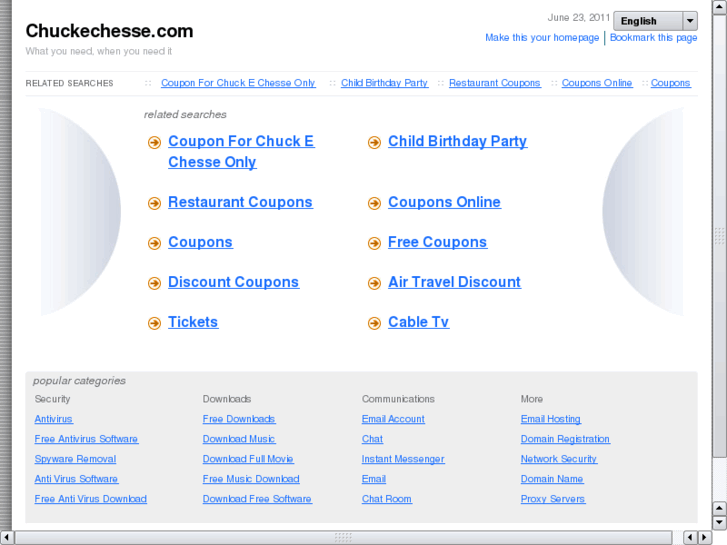Click the horizontal scrollbar left arrow
This screenshot has height=545, width=727.
[x=6, y=537]
